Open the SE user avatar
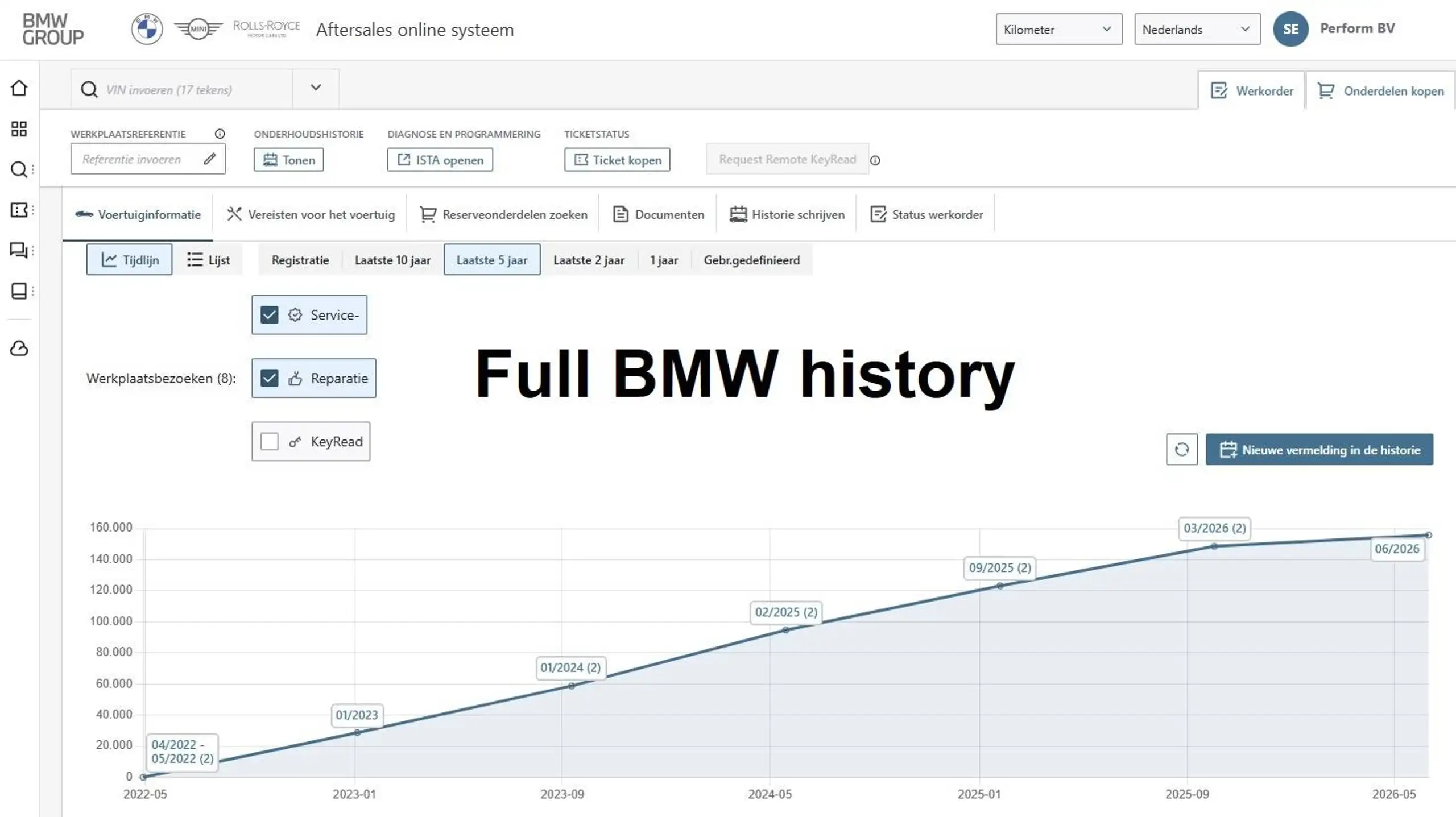Image resolution: width=1456 pixels, height=817 pixels. click(x=1290, y=29)
